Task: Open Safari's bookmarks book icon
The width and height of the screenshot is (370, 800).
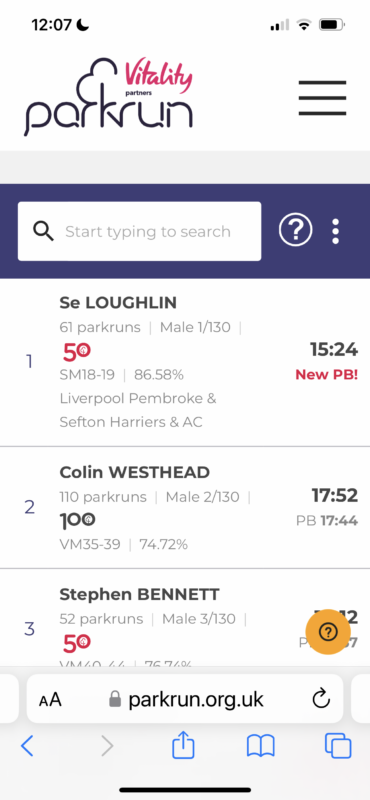Action: coord(261,747)
